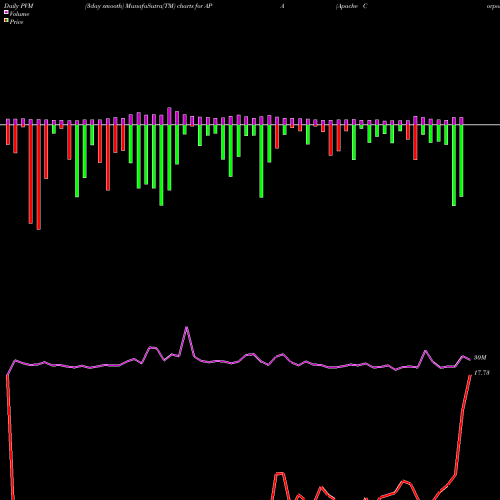Click the '39M' volume value label
Image resolution: width=500 pixels, height=500 pixels.
click(480, 358)
